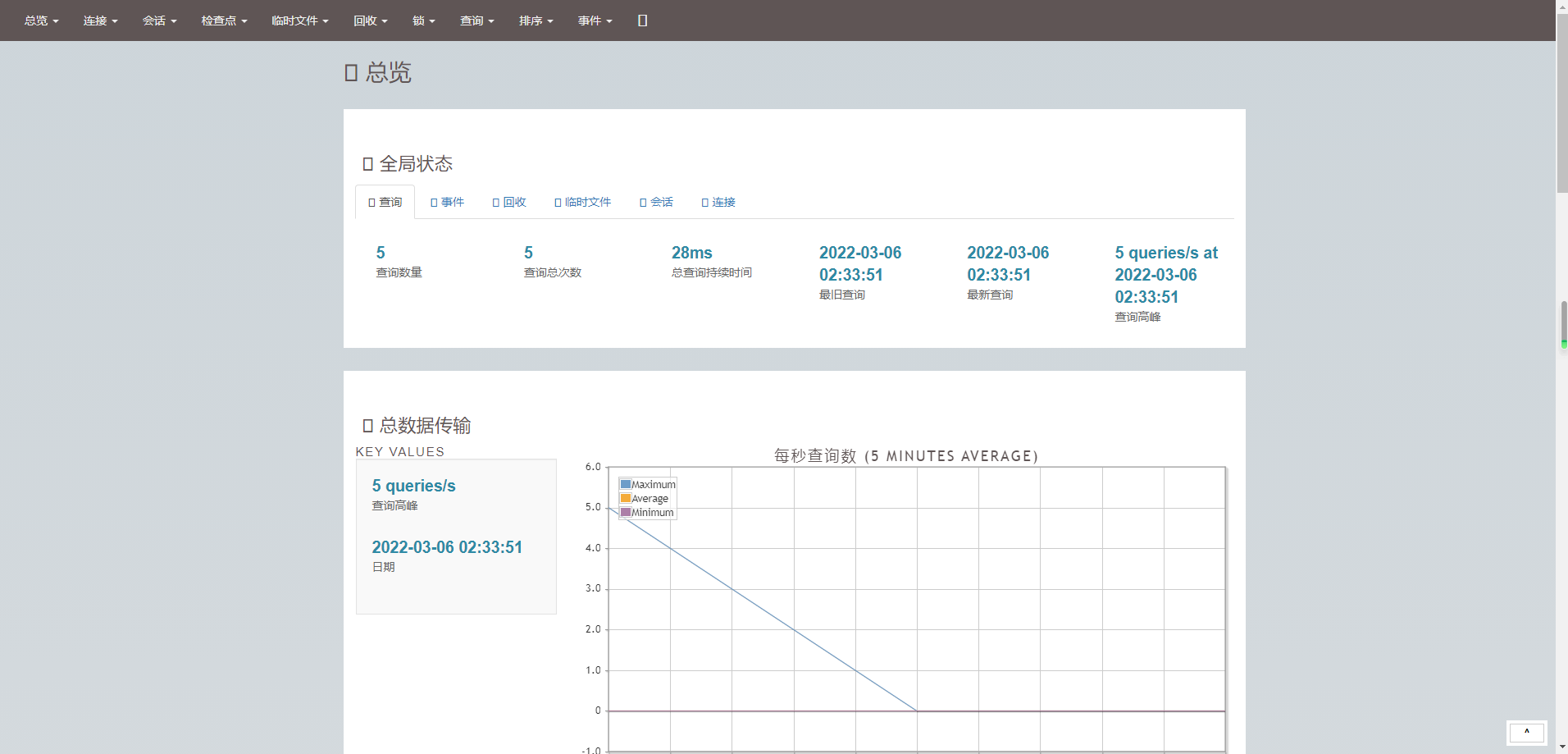The width and height of the screenshot is (1568, 754).
Task: Open the 事件 navbar menu
Action: point(595,21)
